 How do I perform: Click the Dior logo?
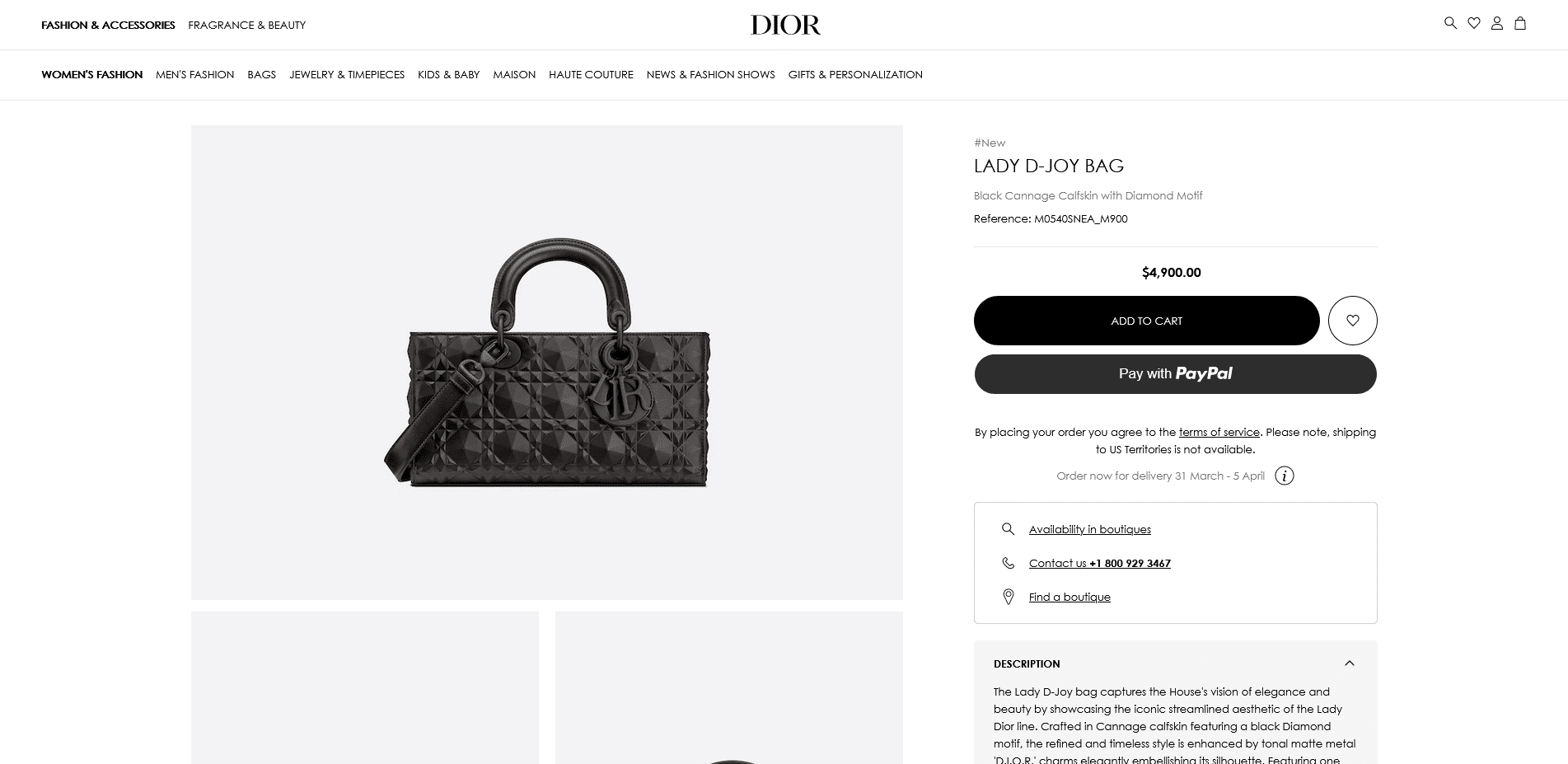click(x=785, y=25)
